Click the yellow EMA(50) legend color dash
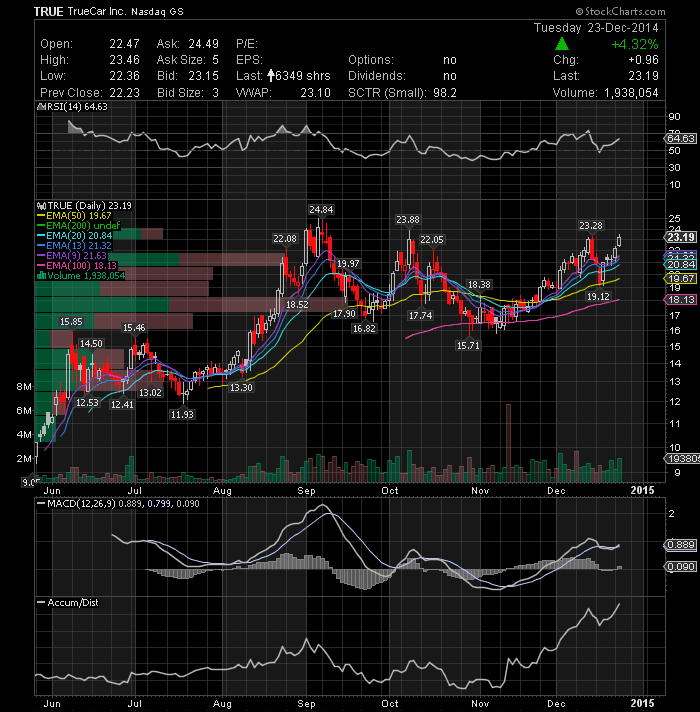This screenshot has width=700, height=712. [x=41, y=216]
